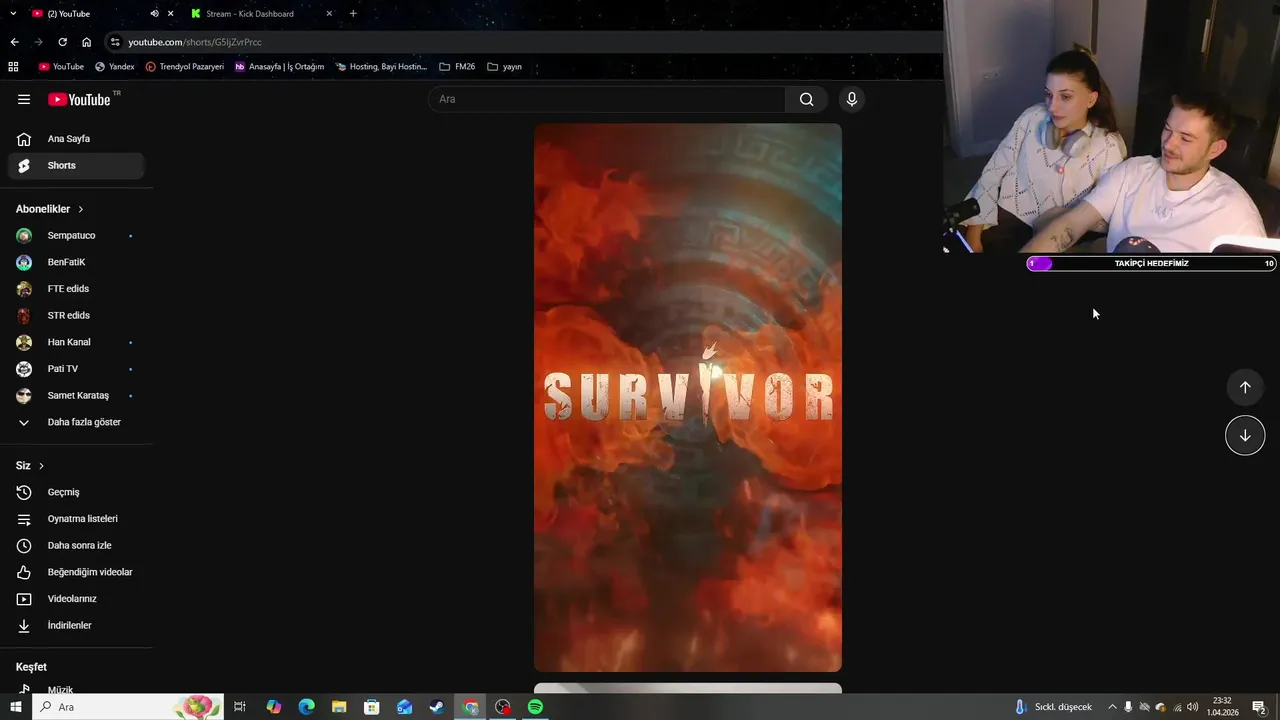Open the Trendyol Pazaryeri bookmark
The width and height of the screenshot is (1280, 720).
click(x=185, y=67)
